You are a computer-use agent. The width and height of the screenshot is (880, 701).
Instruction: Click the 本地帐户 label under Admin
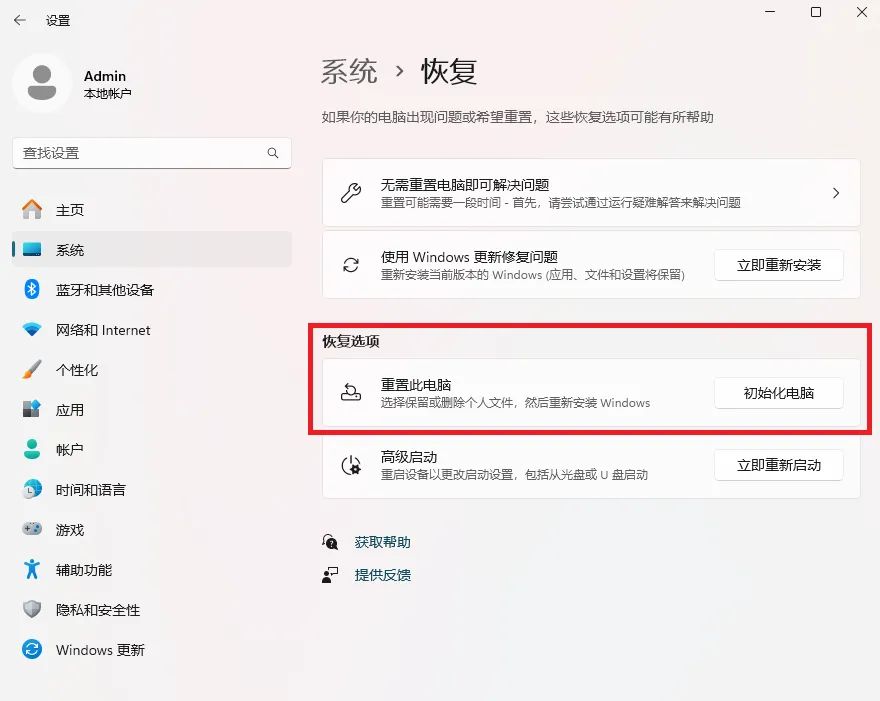click(x=107, y=93)
